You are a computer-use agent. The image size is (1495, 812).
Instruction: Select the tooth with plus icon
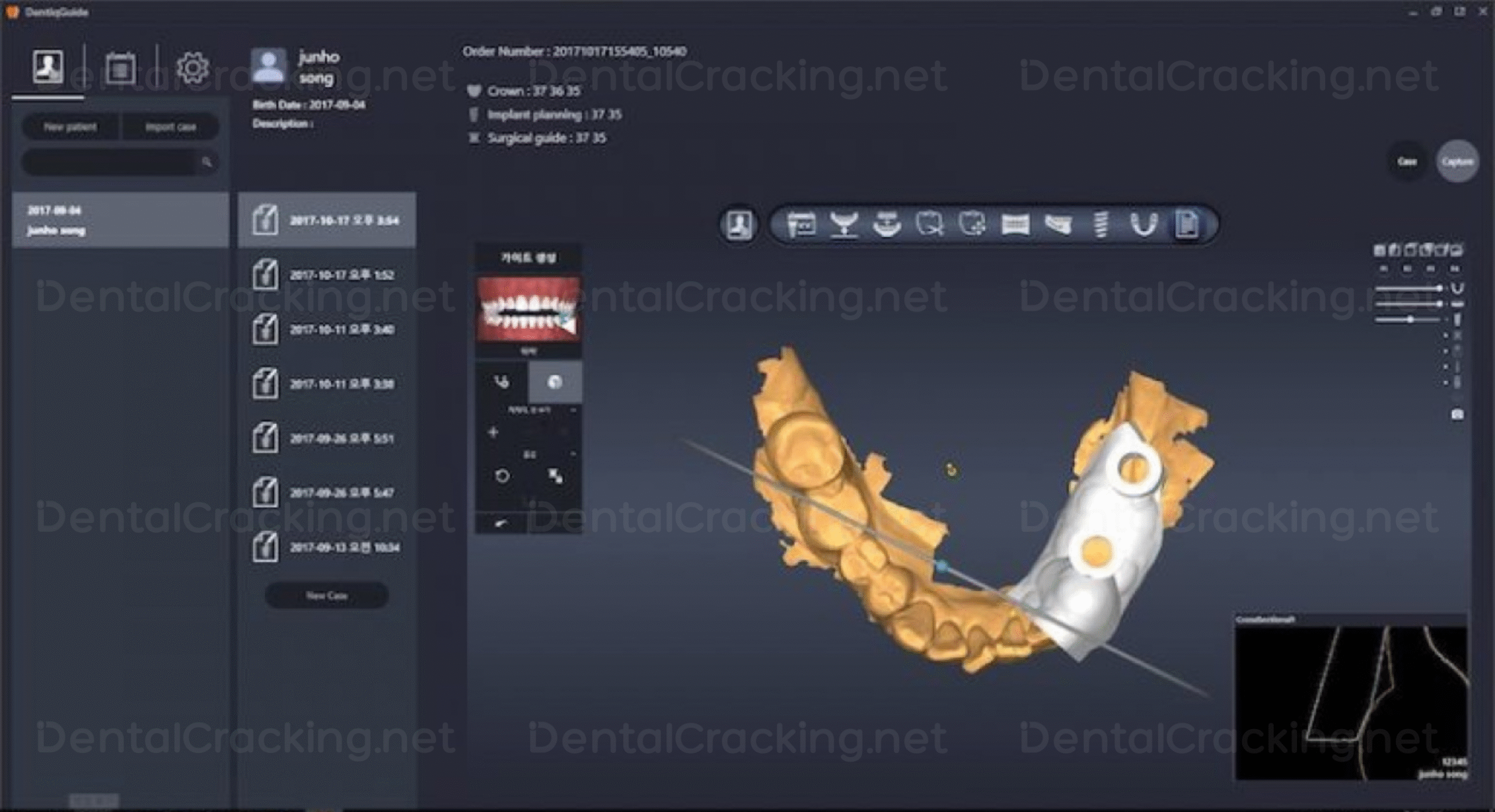point(972,225)
